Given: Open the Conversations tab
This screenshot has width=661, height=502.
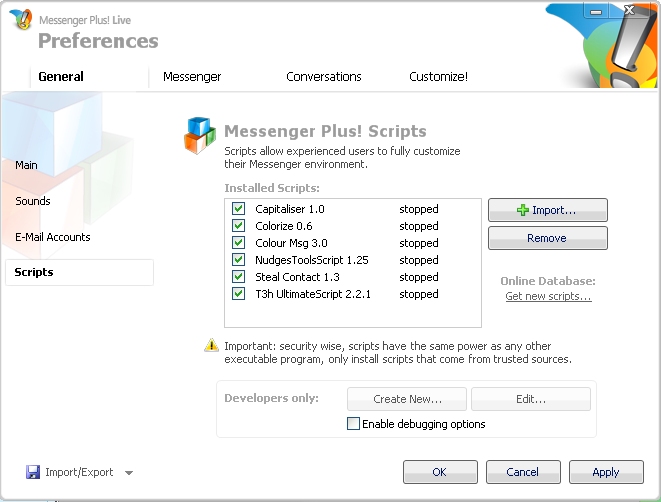Looking at the screenshot, I should point(323,77).
